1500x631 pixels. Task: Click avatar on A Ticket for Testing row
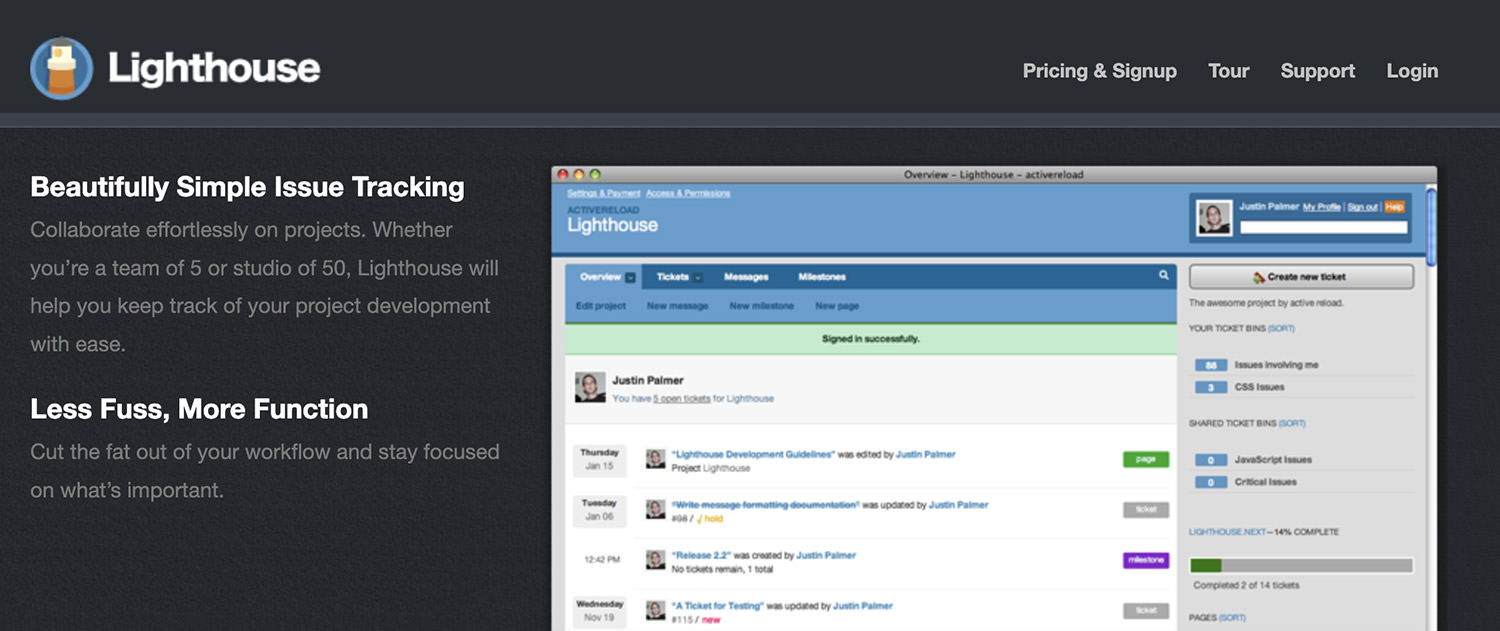click(x=656, y=610)
